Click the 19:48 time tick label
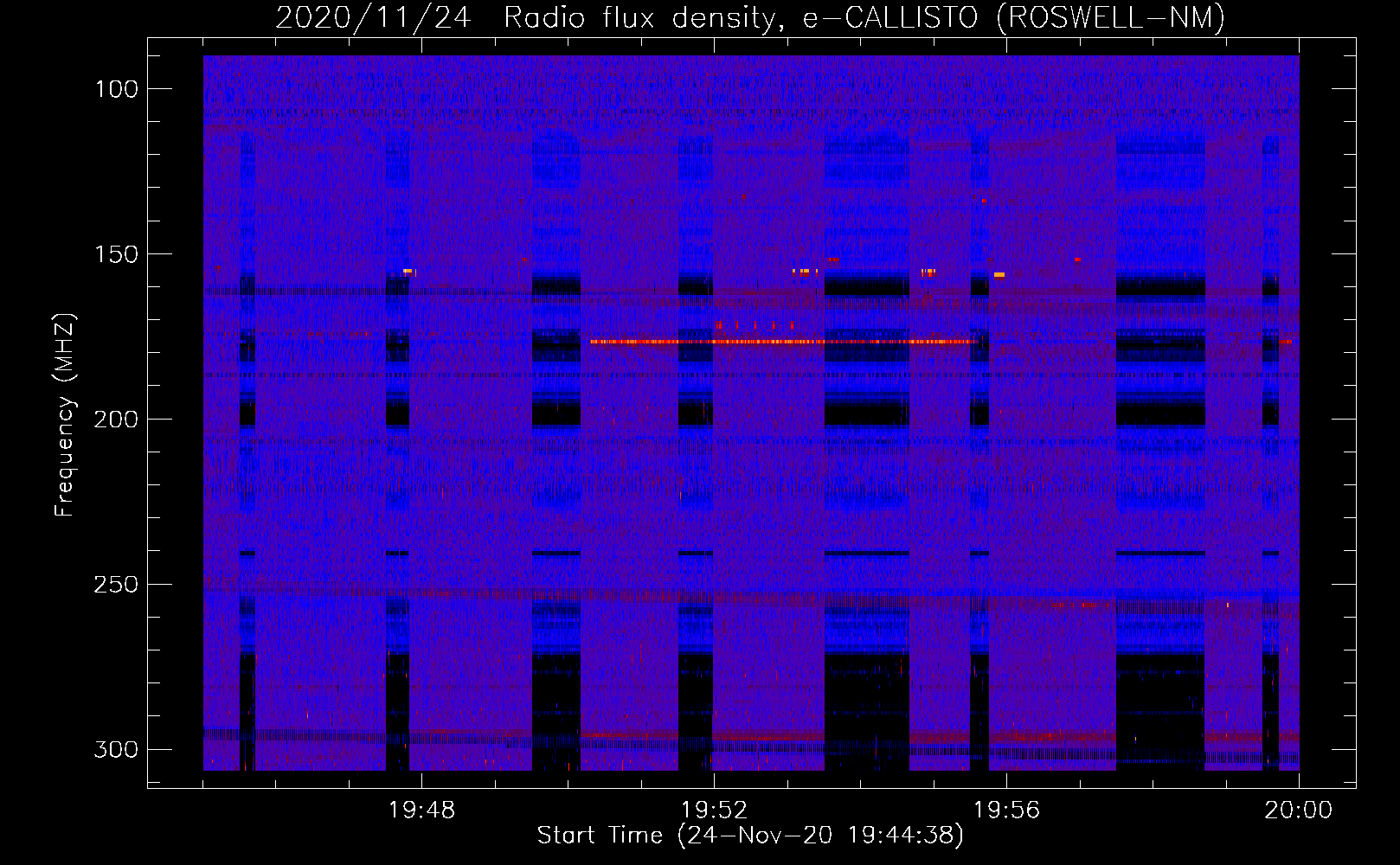Screen dimensions: 1400x865 [421, 811]
